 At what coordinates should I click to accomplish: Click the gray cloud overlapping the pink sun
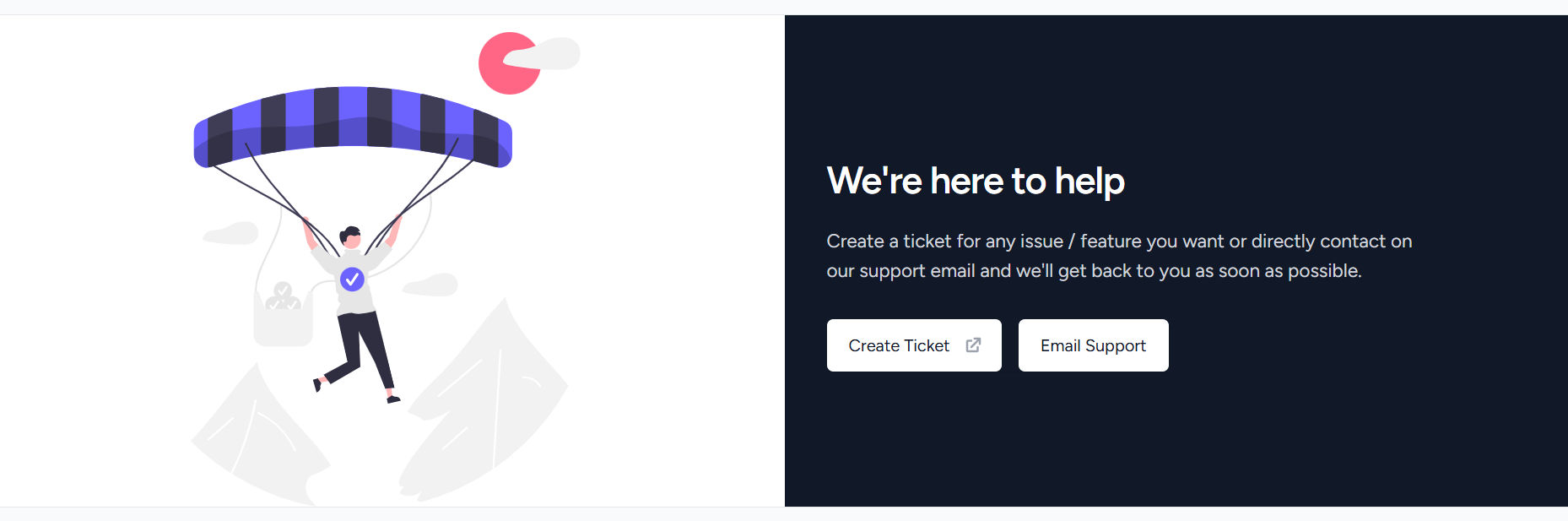(x=554, y=53)
